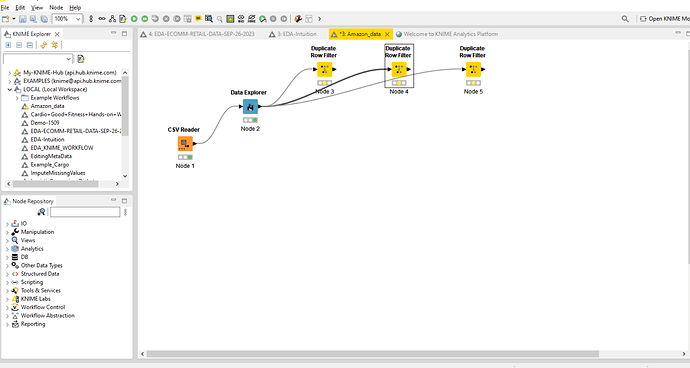Toggle Node Repository search mode icon

(41, 212)
